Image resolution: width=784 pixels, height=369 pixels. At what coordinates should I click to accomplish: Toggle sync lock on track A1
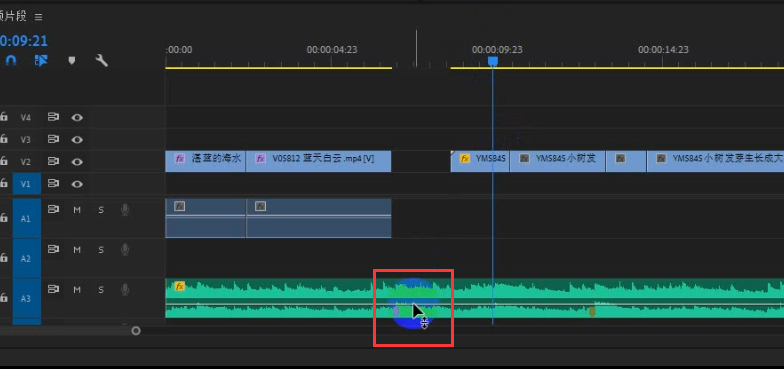pyautogui.click(x=53, y=209)
